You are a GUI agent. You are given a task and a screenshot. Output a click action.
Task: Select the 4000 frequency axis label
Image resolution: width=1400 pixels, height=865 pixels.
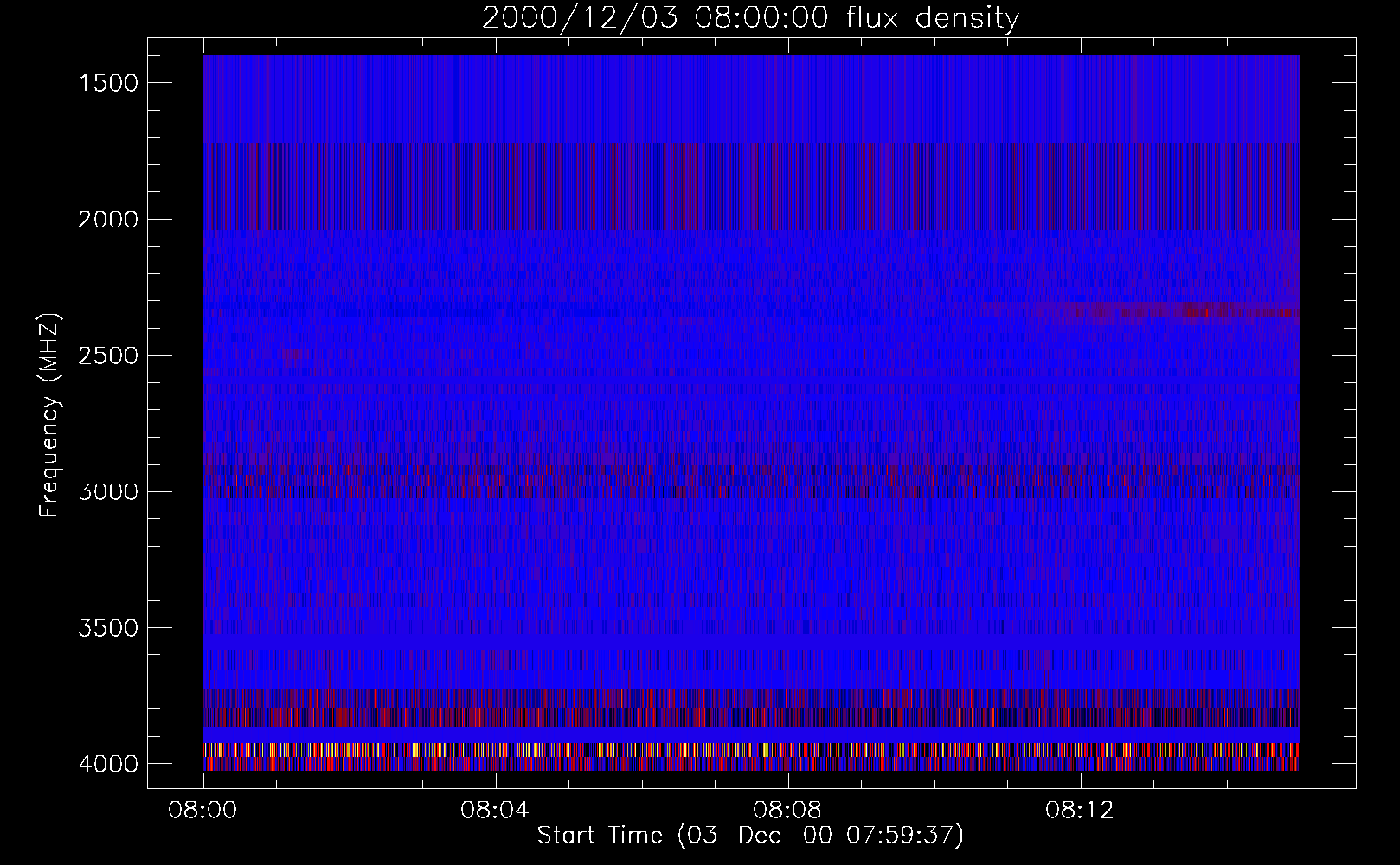pos(108,764)
